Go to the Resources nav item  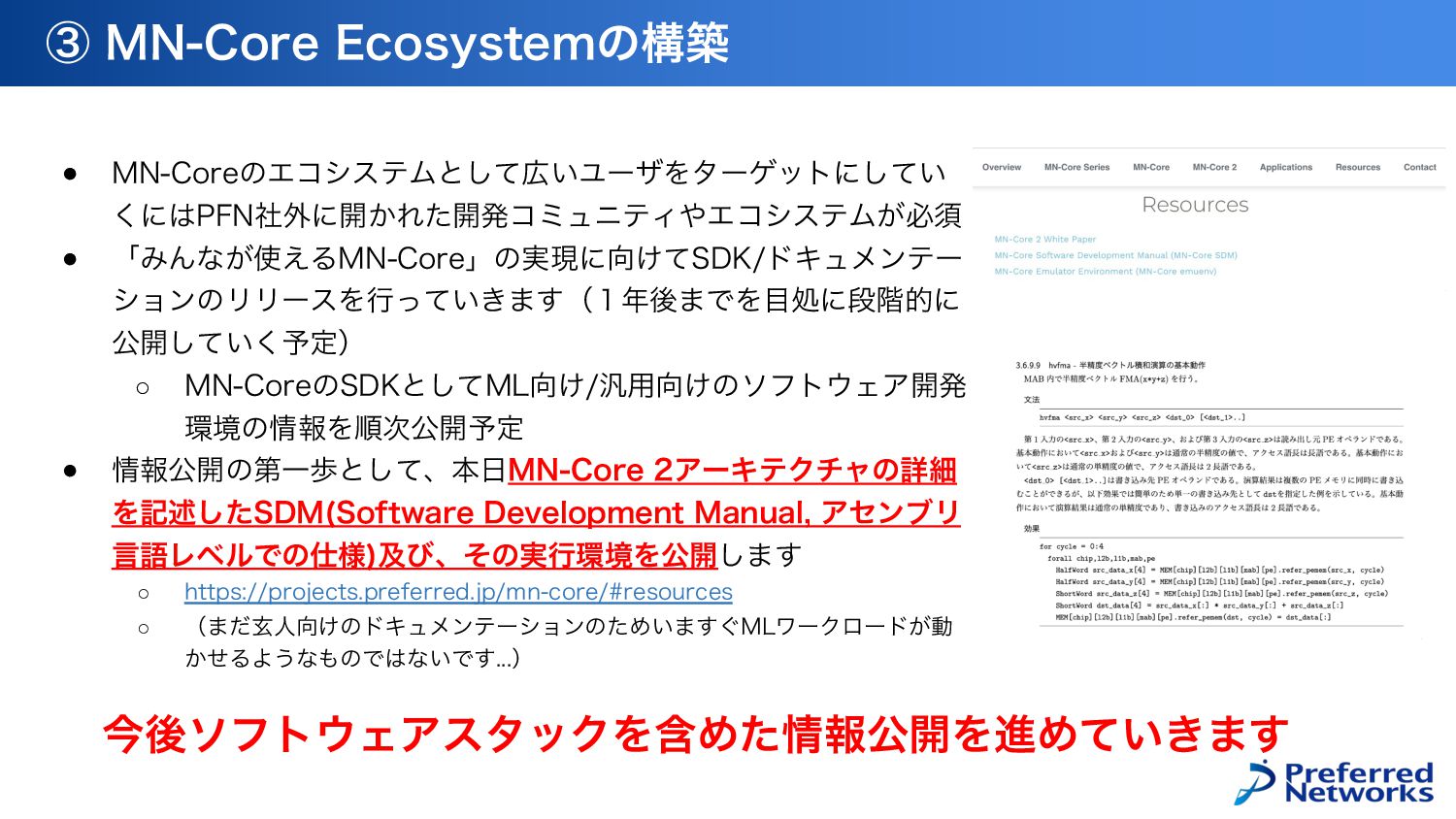tap(1357, 168)
